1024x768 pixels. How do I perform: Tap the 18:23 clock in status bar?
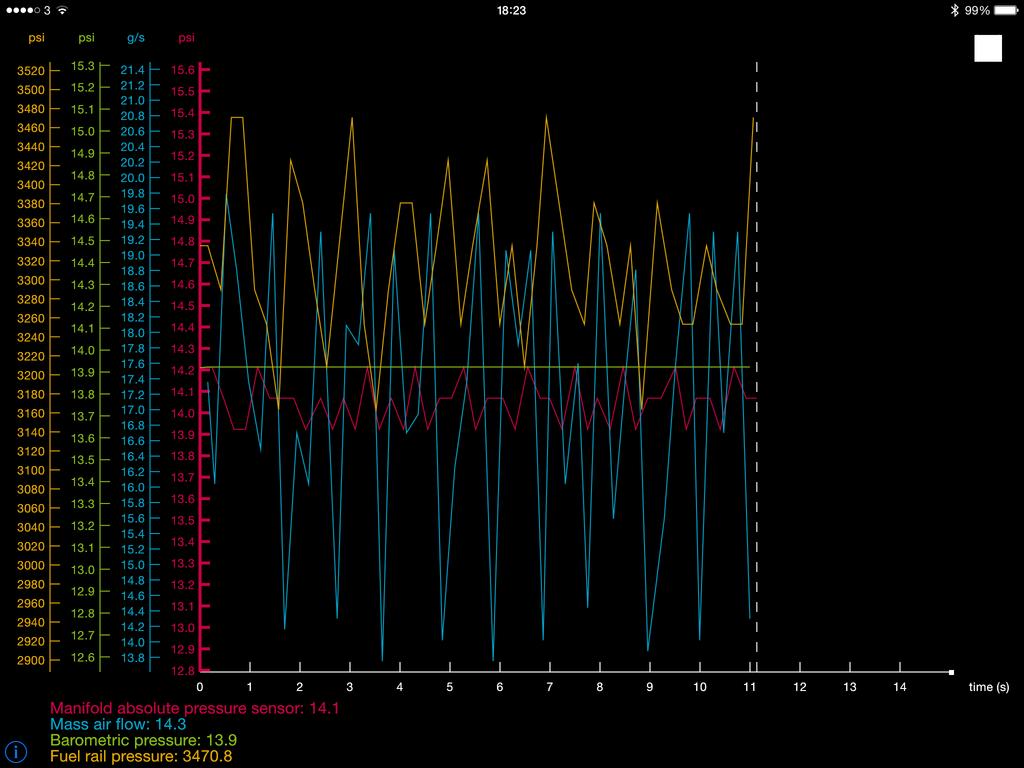click(x=511, y=10)
